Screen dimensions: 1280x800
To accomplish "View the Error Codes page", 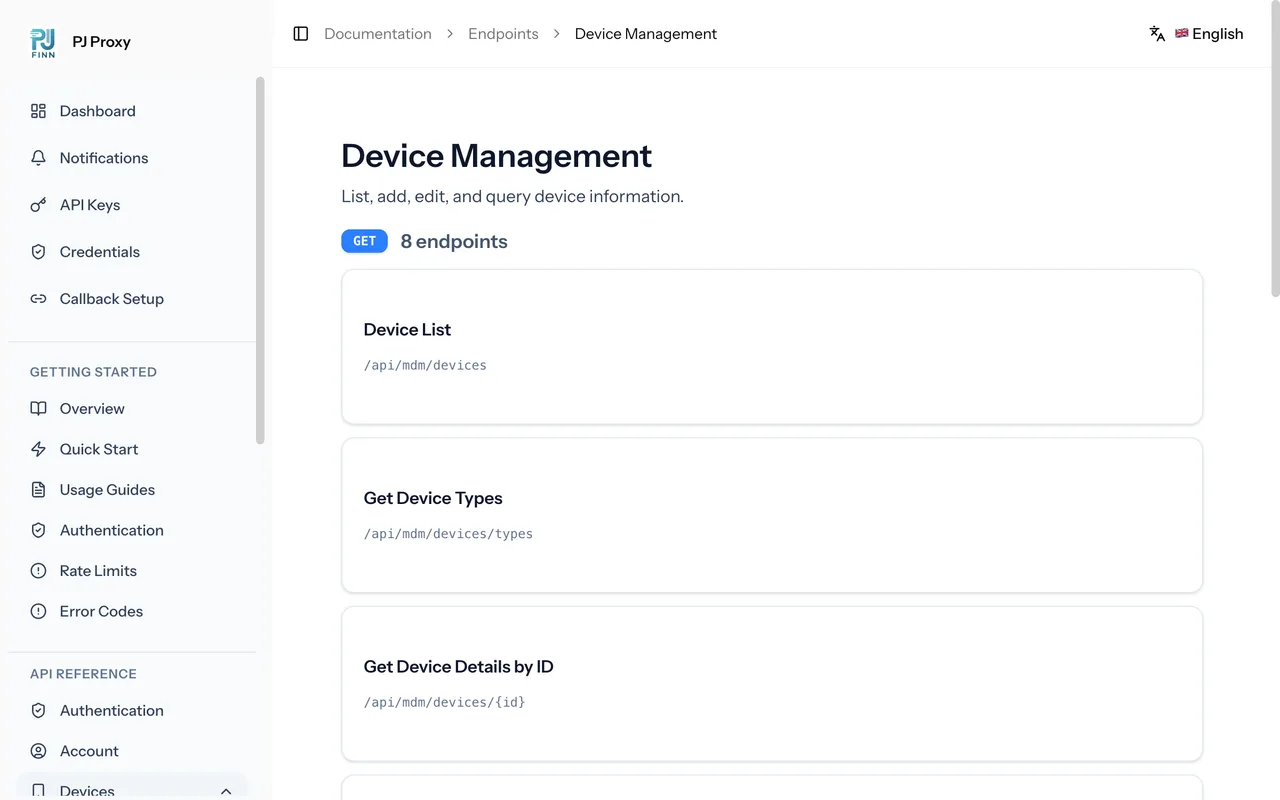I will 132,611.
